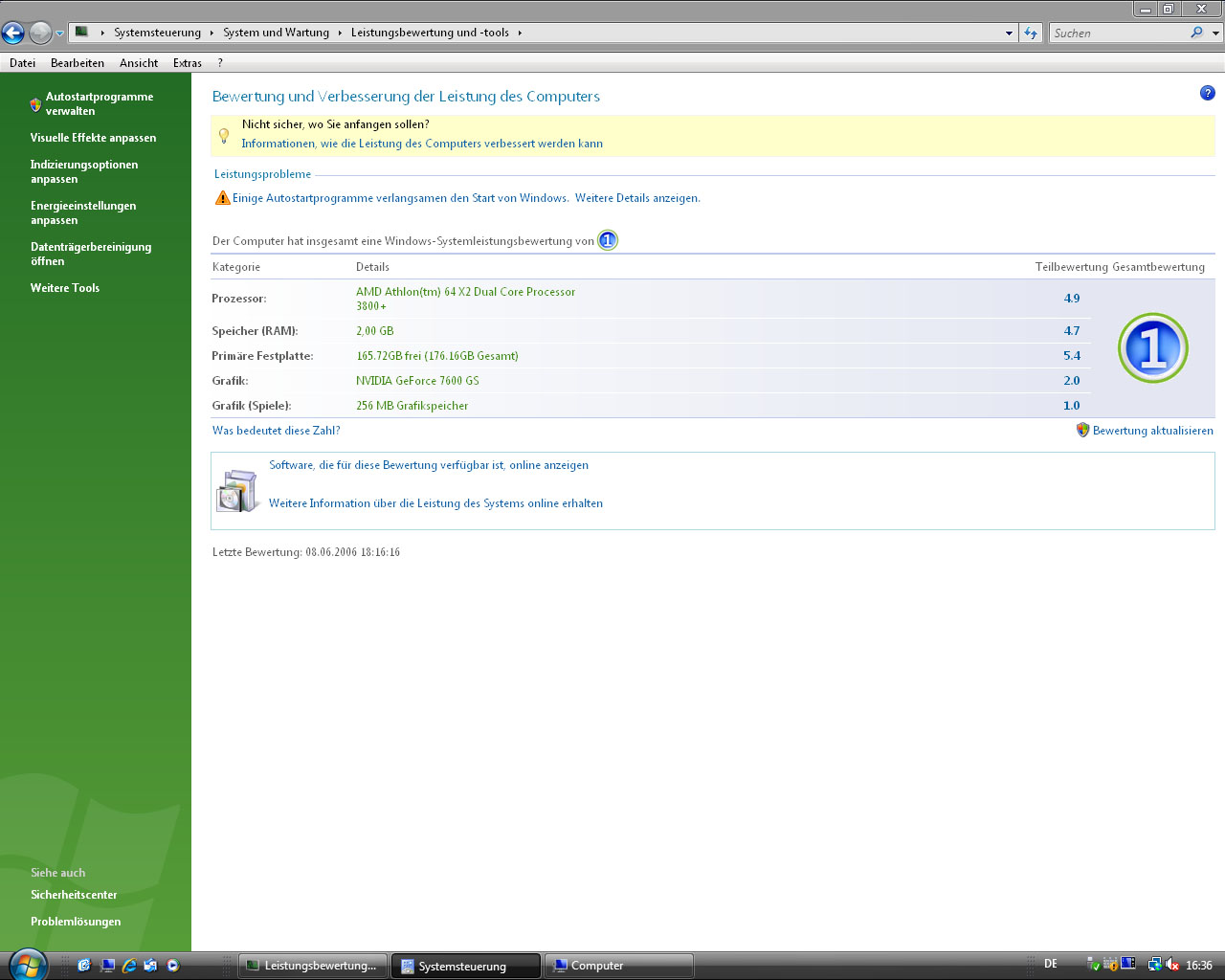This screenshot has height=980, width=1225.
Task: Click the back navigation arrow button
Action: 12,33
